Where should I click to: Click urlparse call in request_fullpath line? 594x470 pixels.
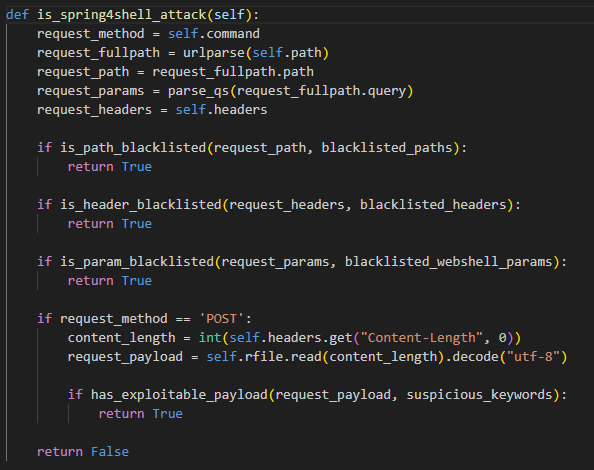(214, 53)
